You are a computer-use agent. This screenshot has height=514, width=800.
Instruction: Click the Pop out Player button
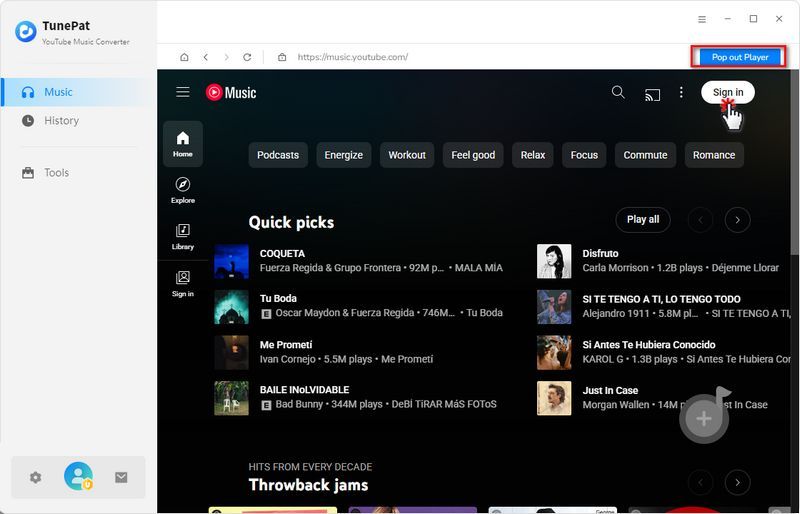coord(740,57)
